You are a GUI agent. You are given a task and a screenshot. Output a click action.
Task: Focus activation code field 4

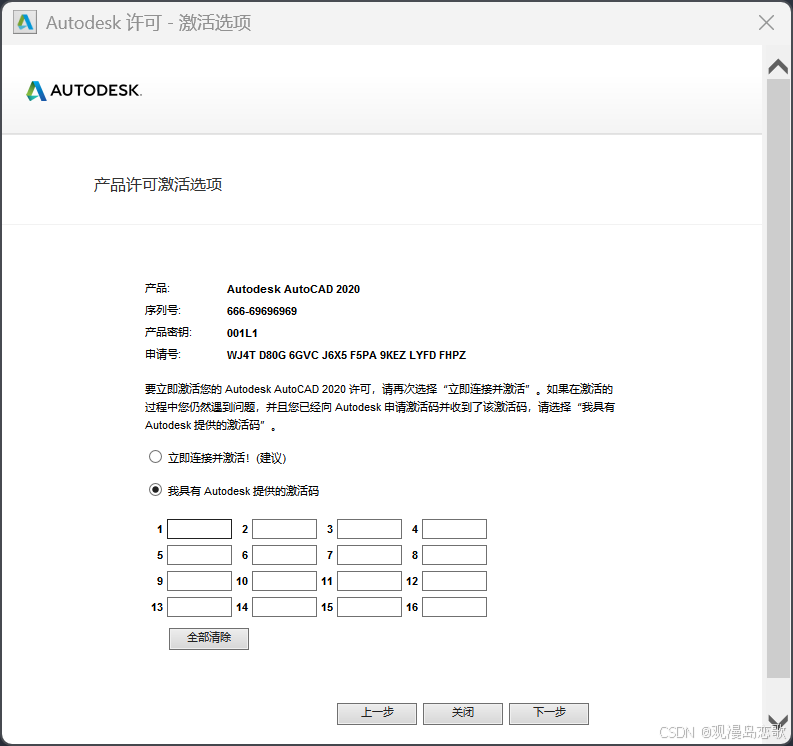(454, 529)
